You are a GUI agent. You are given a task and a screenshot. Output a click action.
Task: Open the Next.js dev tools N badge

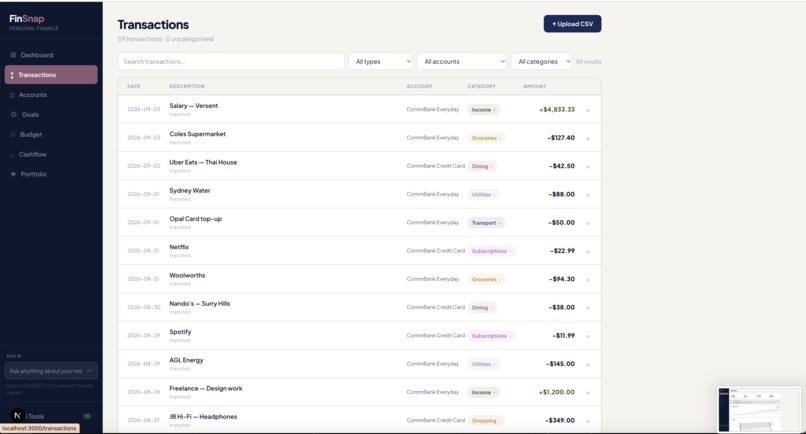(x=17, y=415)
